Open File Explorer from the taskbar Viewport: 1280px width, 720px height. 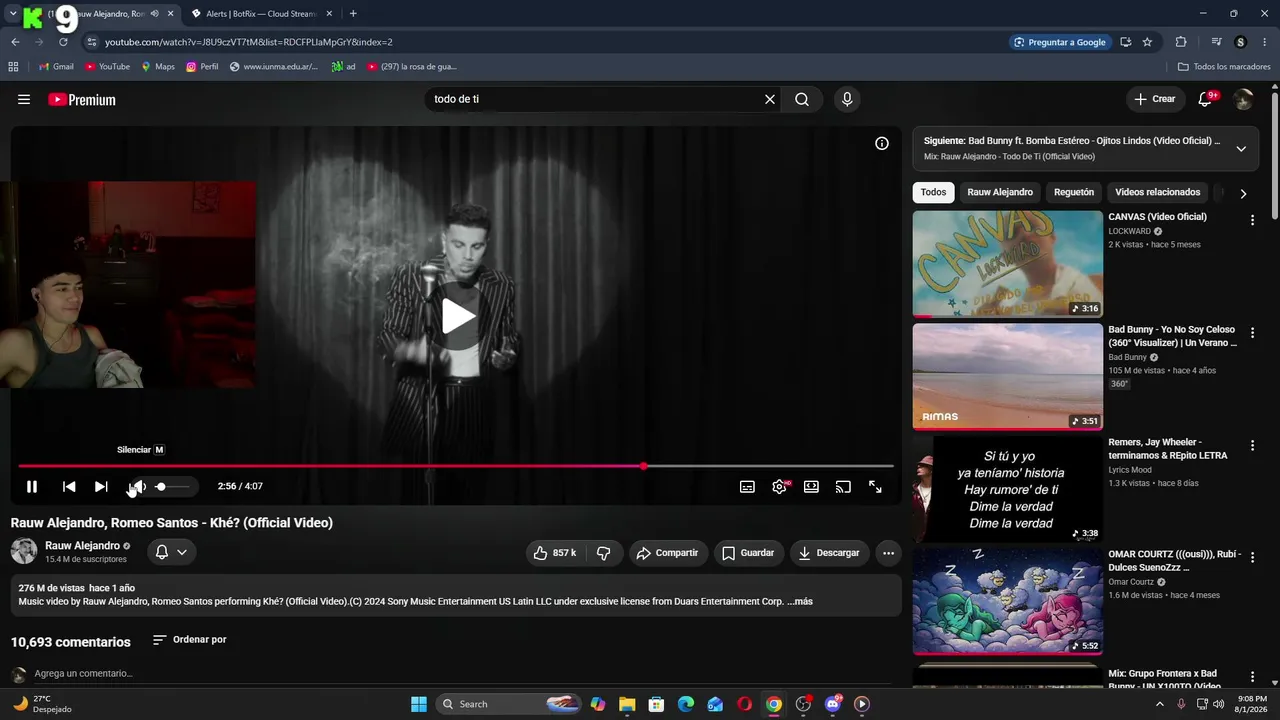pos(627,704)
